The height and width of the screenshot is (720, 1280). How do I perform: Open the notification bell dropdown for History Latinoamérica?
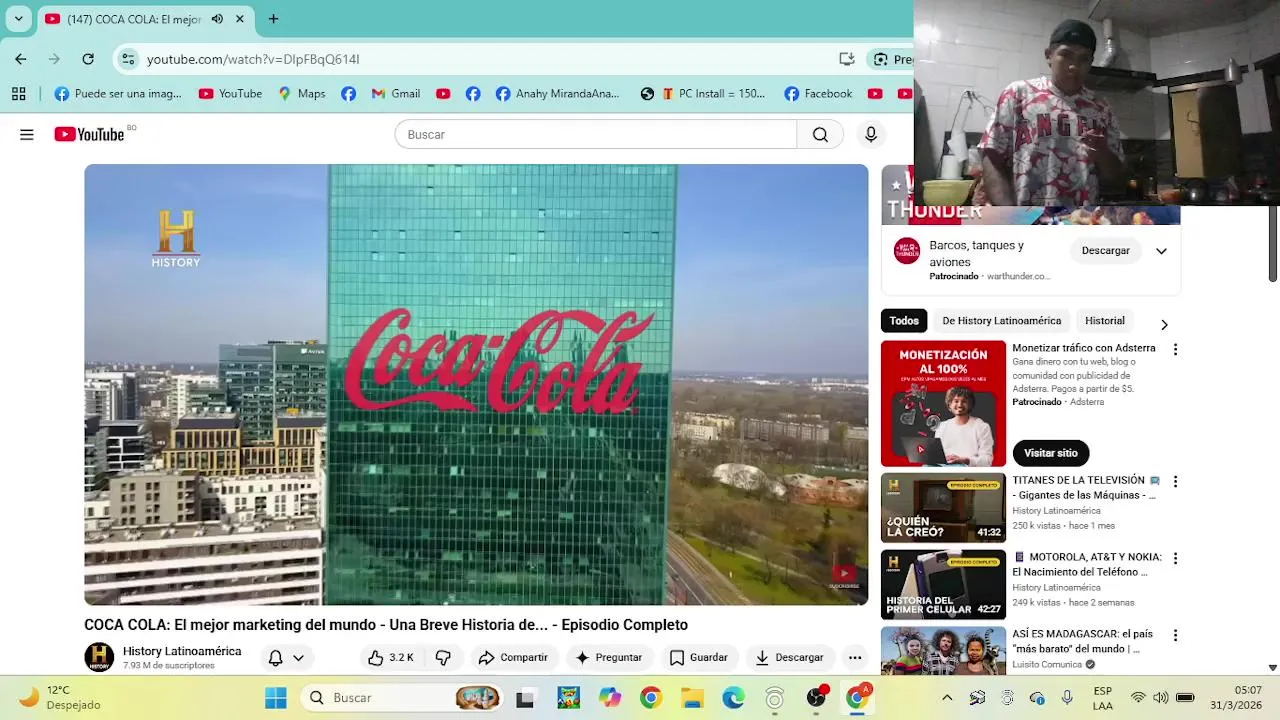[x=286, y=657]
